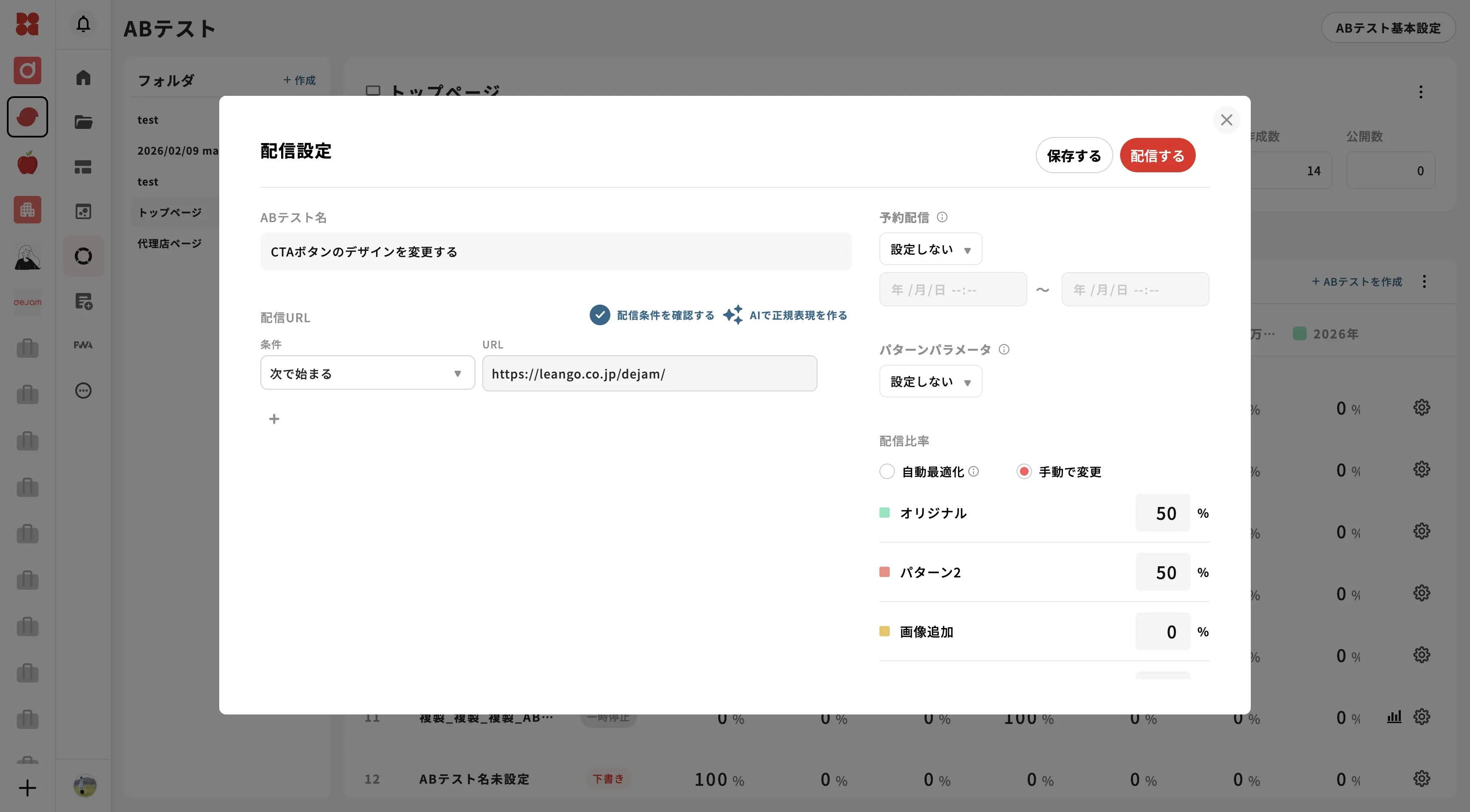The width and height of the screenshot is (1470, 812).
Task: Open the three-dot menu beside + ABテストを作成
Action: point(1424,282)
